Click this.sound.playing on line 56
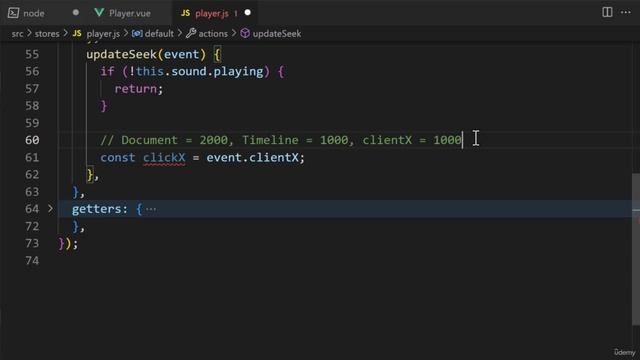640x360 pixels. tap(200, 72)
